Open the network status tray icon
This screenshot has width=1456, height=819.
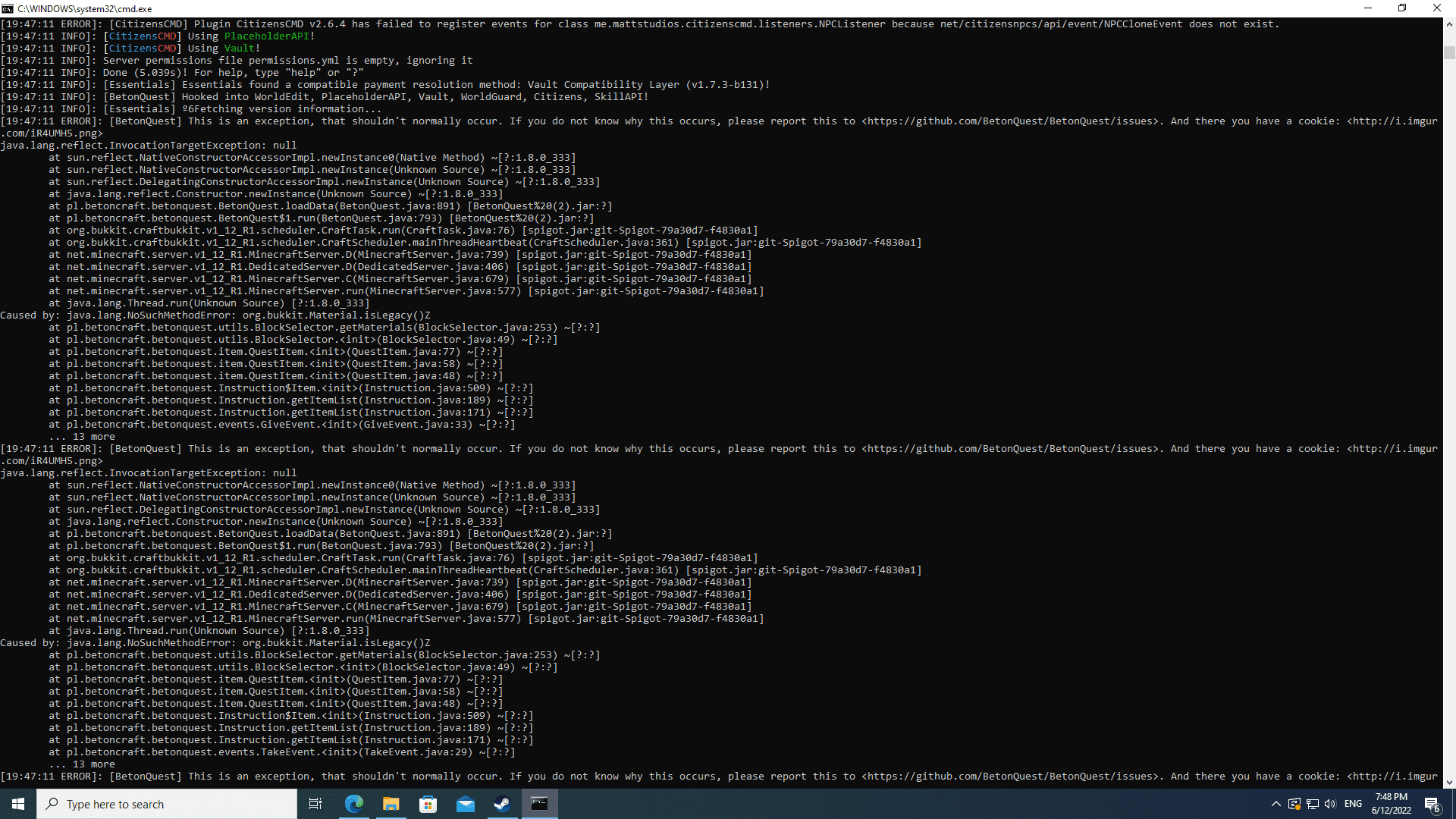click(1313, 804)
